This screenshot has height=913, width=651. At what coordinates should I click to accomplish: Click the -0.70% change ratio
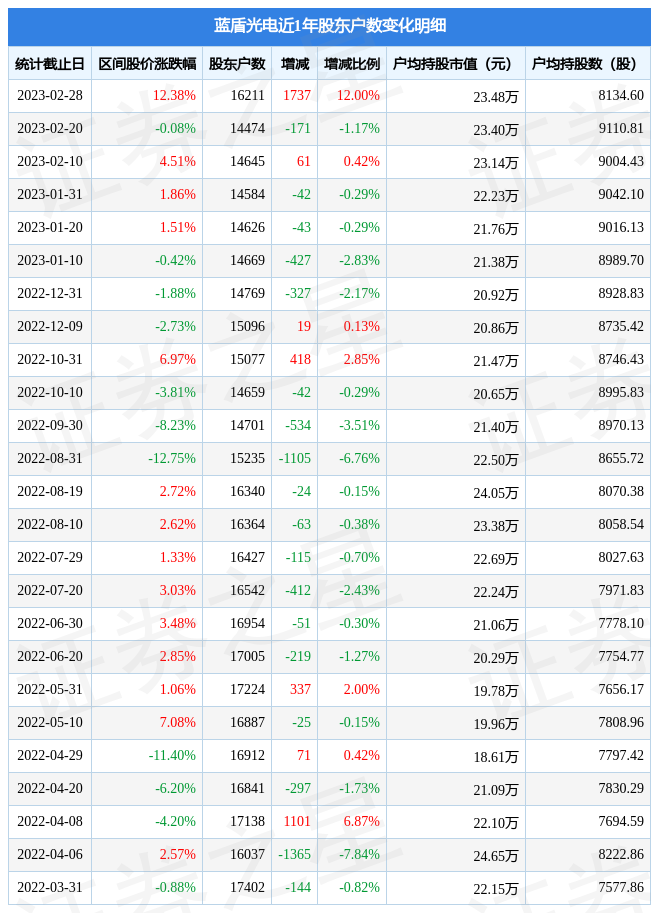click(359, 557)
